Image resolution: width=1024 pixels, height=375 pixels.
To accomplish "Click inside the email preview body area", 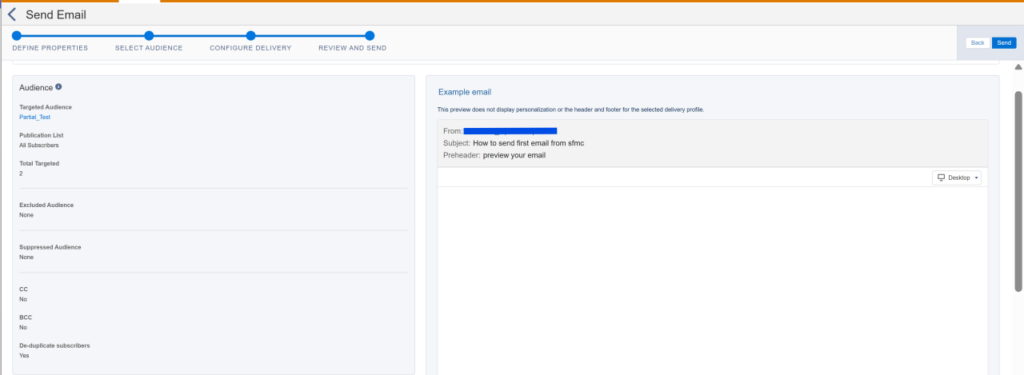I will coord(712,281).
